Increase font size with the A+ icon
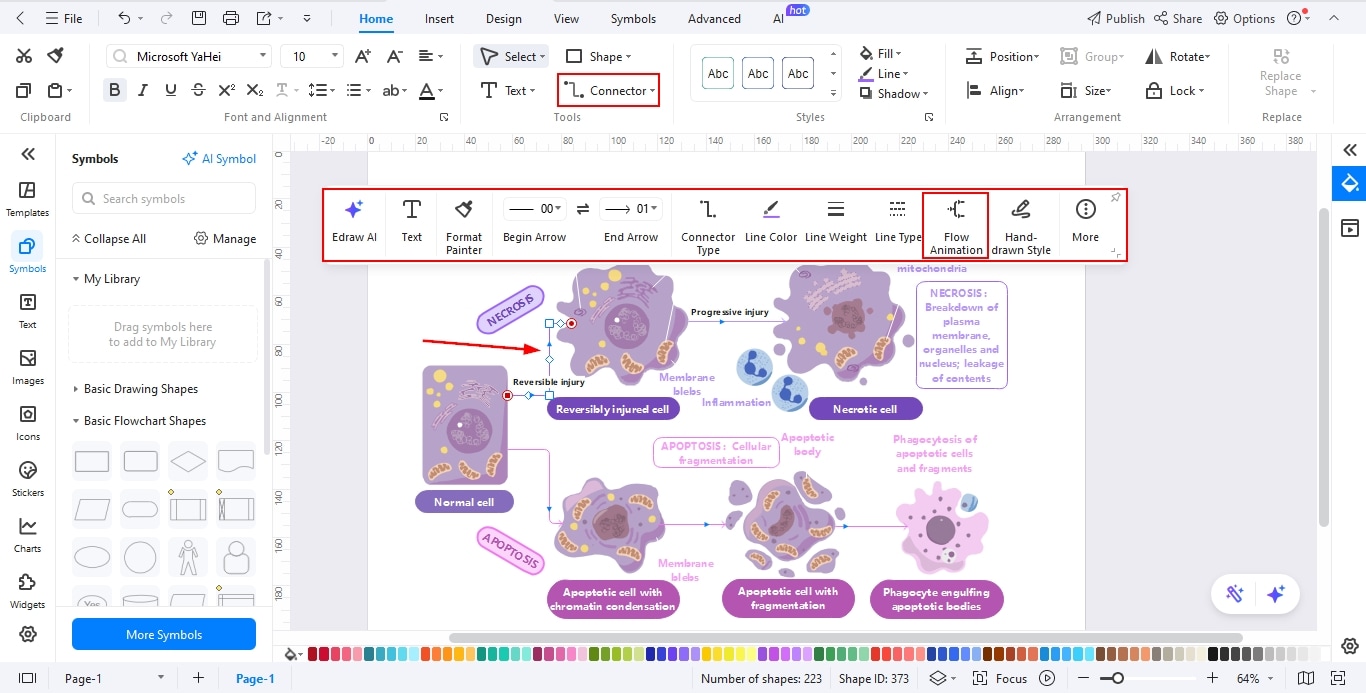Viewport: 1366px width, 693px height. 363,57
